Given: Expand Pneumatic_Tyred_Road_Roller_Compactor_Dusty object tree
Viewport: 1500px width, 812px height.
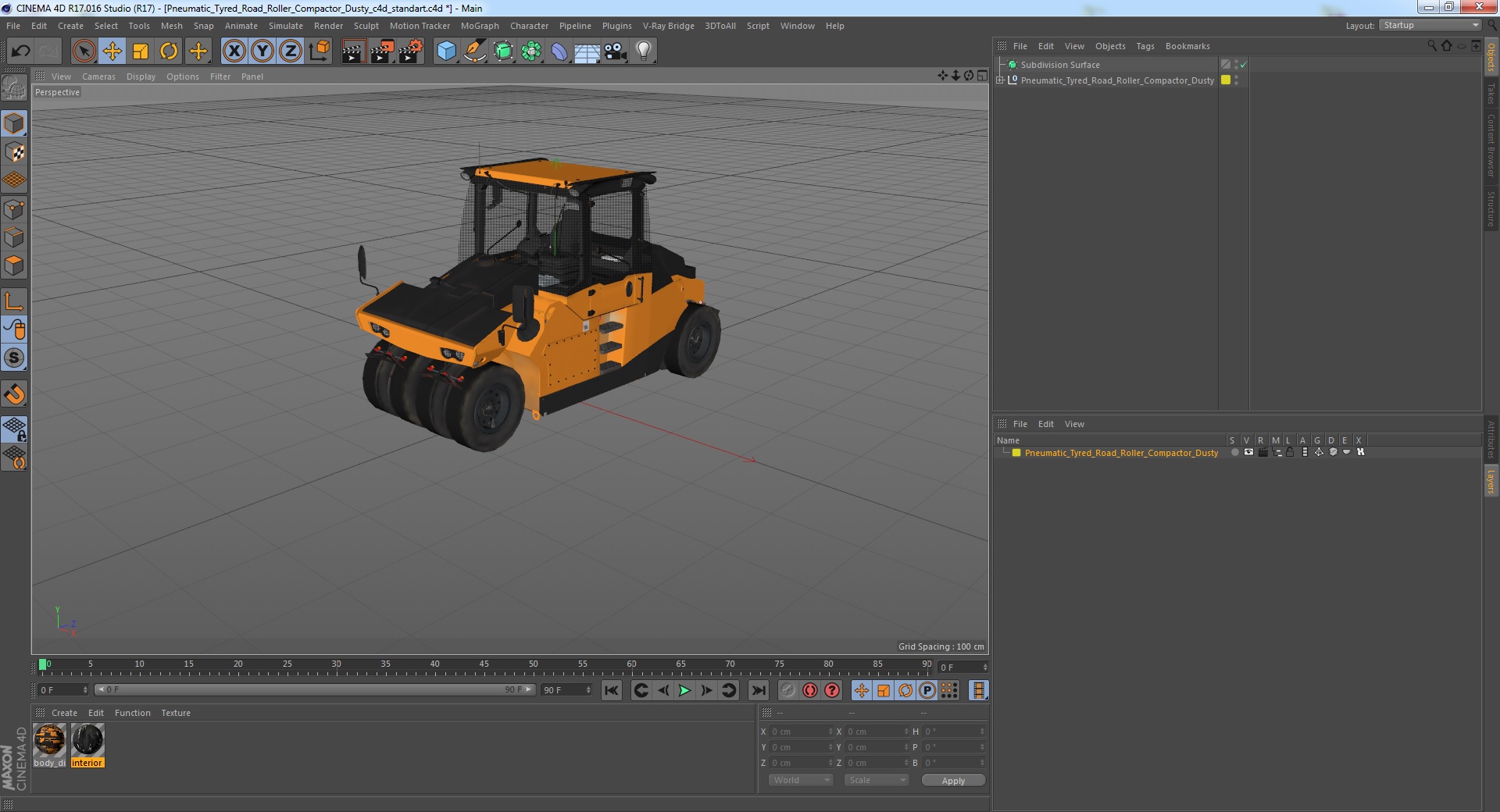Looking at the screenshot, I should click(1000, 80).
